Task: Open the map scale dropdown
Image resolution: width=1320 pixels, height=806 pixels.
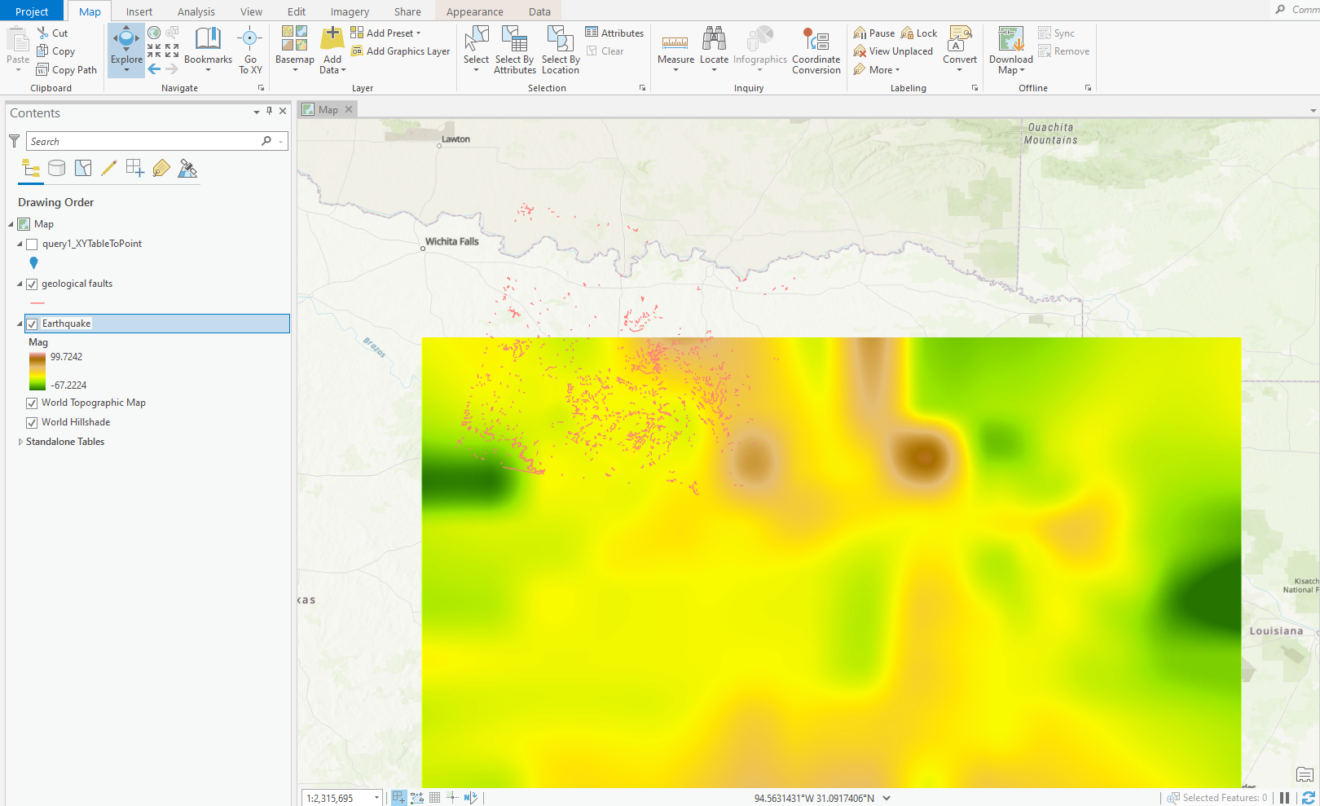Action: pyautogui.click(x=378, y=797)
